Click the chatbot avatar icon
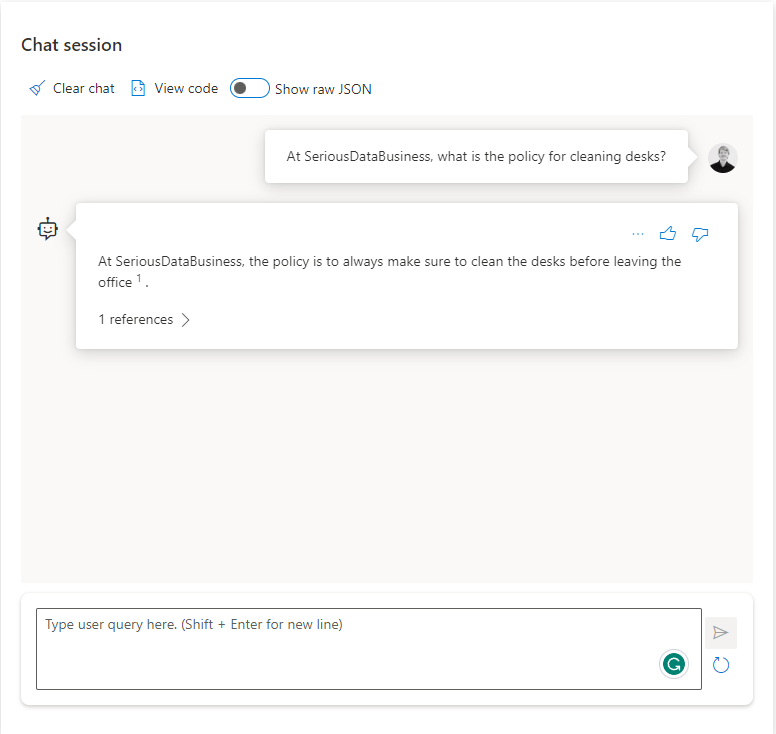Screen dimensions: 776x734 (48, 229)
